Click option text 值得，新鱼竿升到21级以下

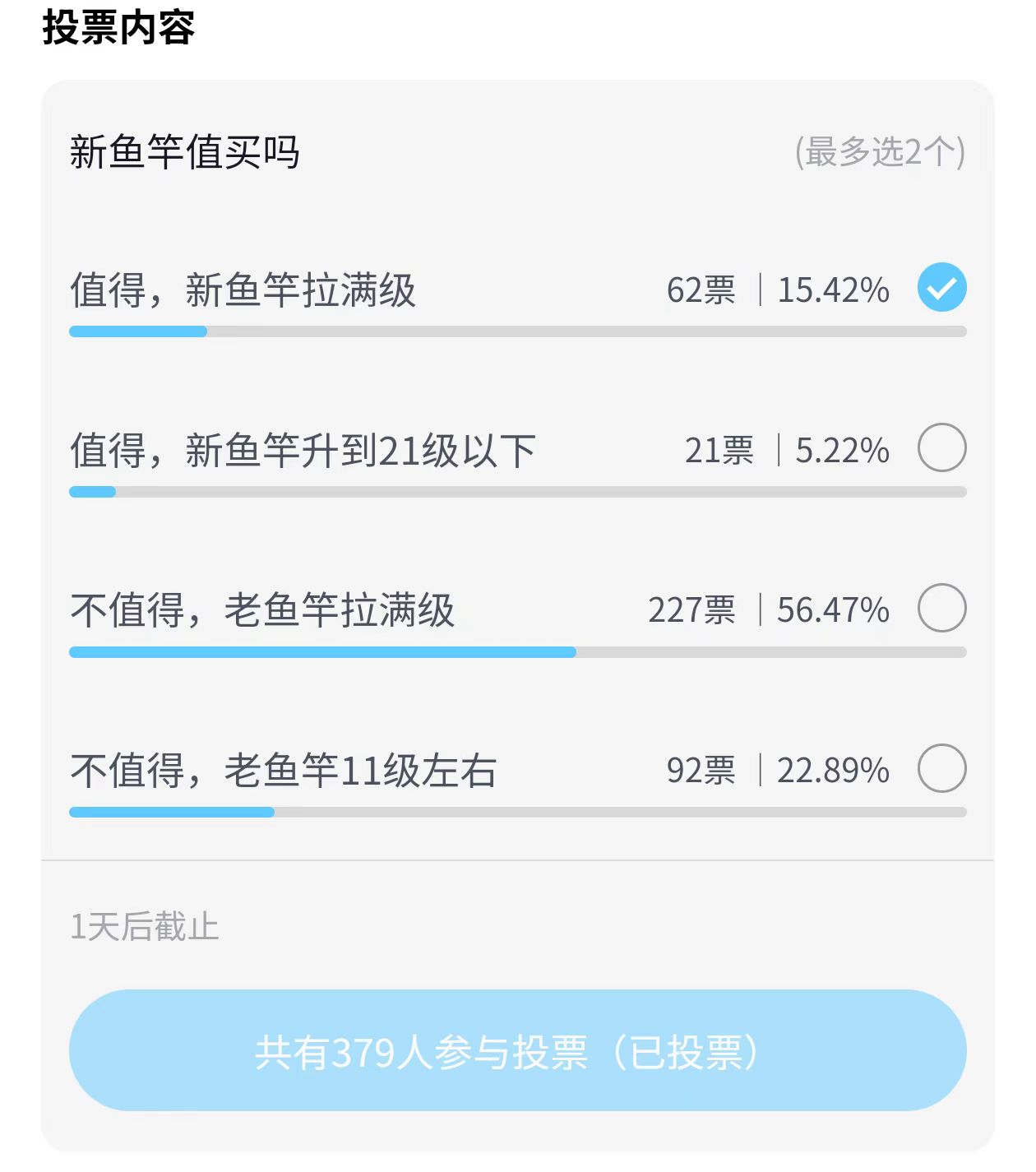(x=303, y=451)
